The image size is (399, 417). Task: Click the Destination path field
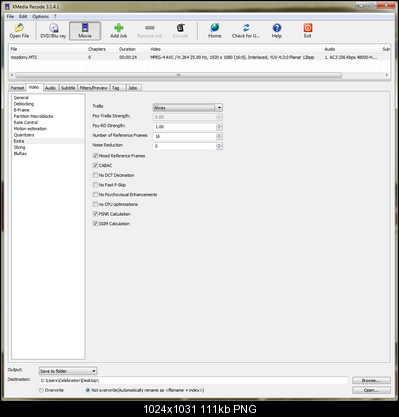click(x=193, y=381)
